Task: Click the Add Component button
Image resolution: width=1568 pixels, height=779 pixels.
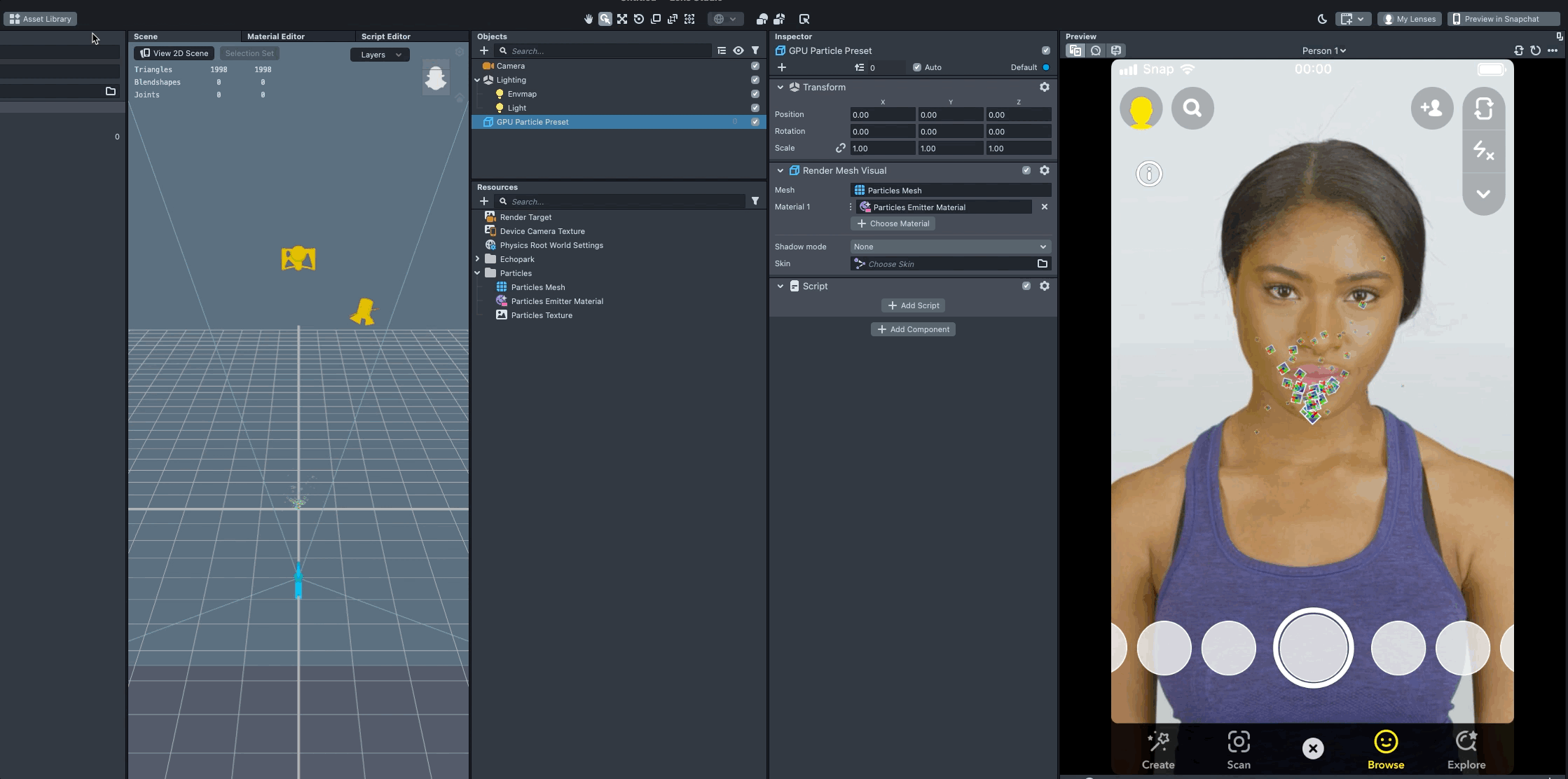Action: (913, 329)
